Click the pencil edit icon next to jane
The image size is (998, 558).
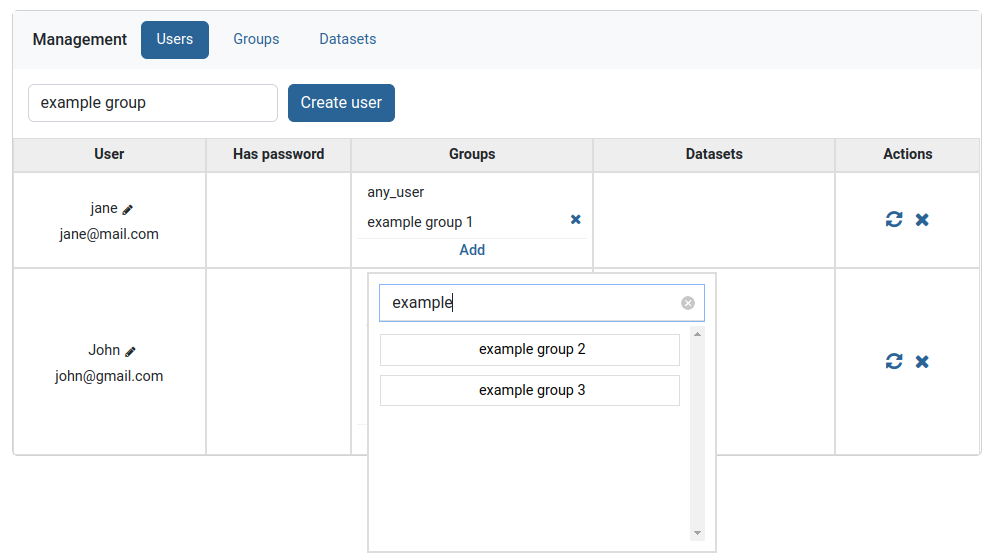128,209
